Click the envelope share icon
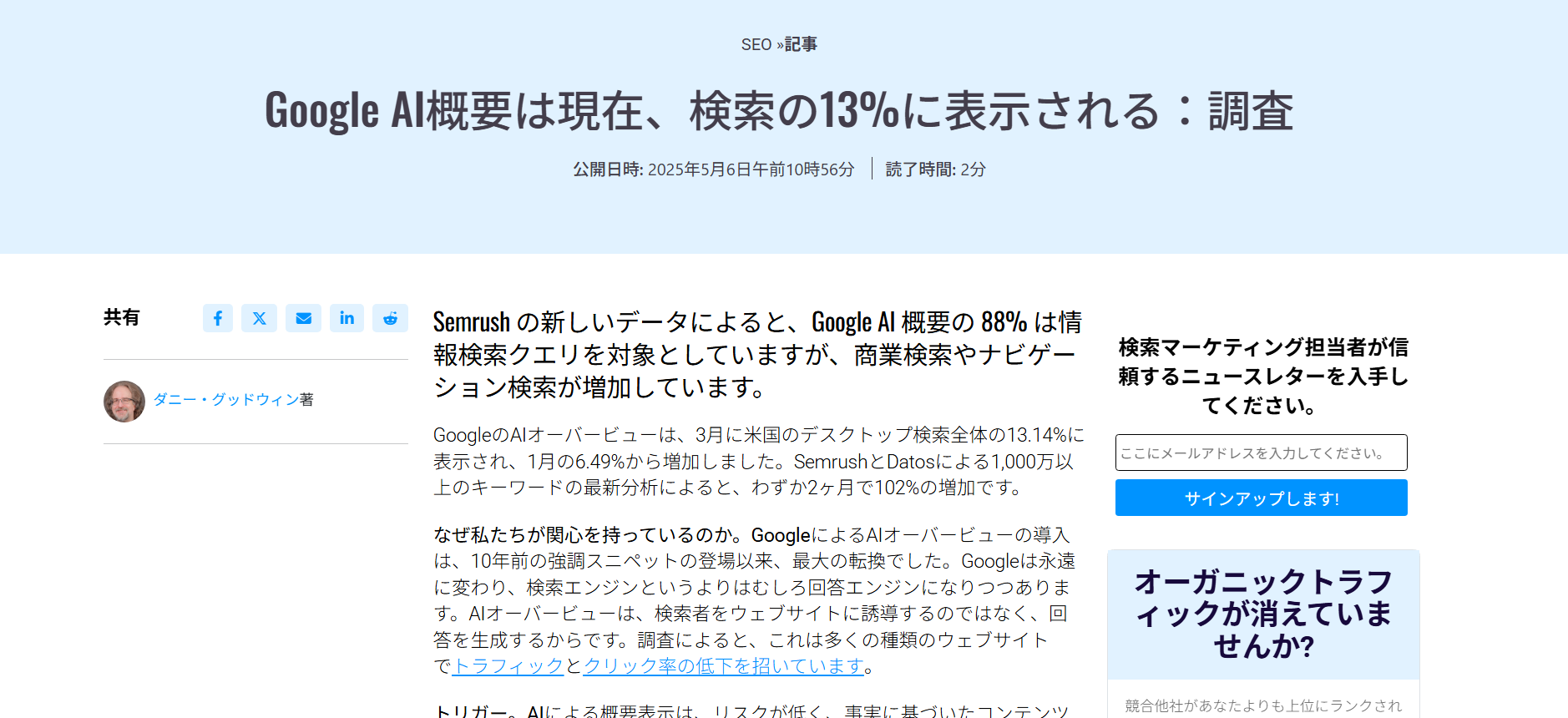Screen dimensions: 1568x718 coord(304,318)
